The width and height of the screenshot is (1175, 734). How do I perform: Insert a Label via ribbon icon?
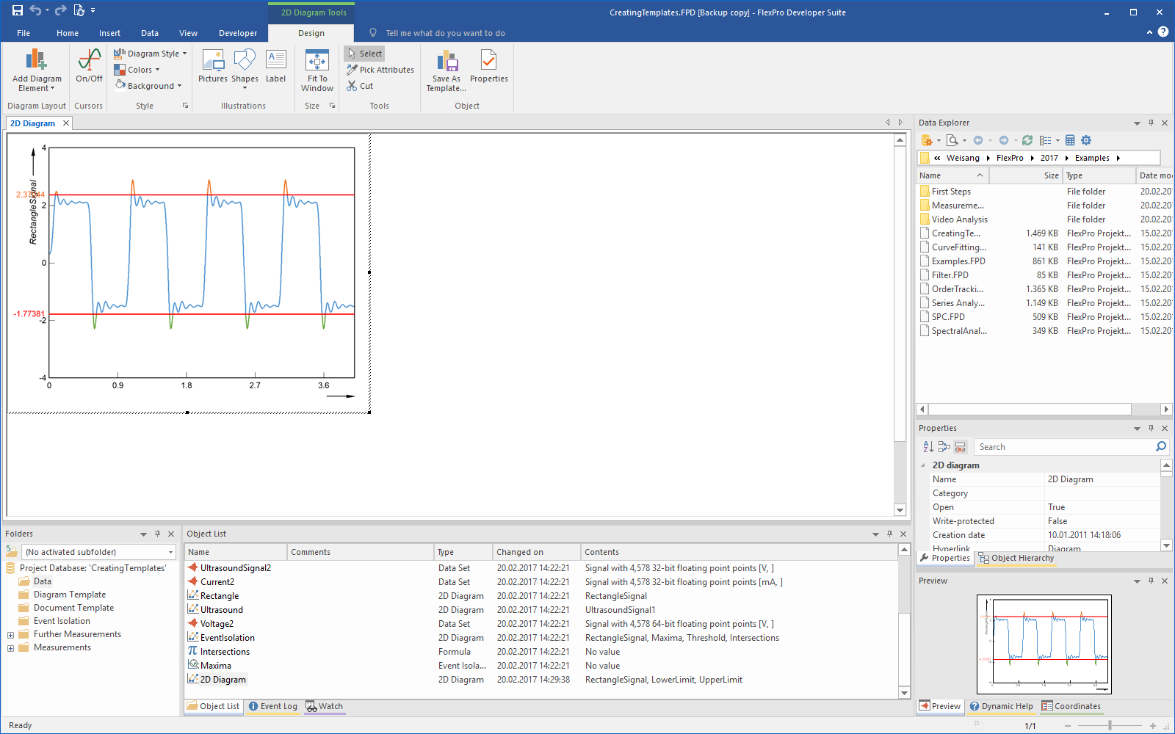click(275, 65)
